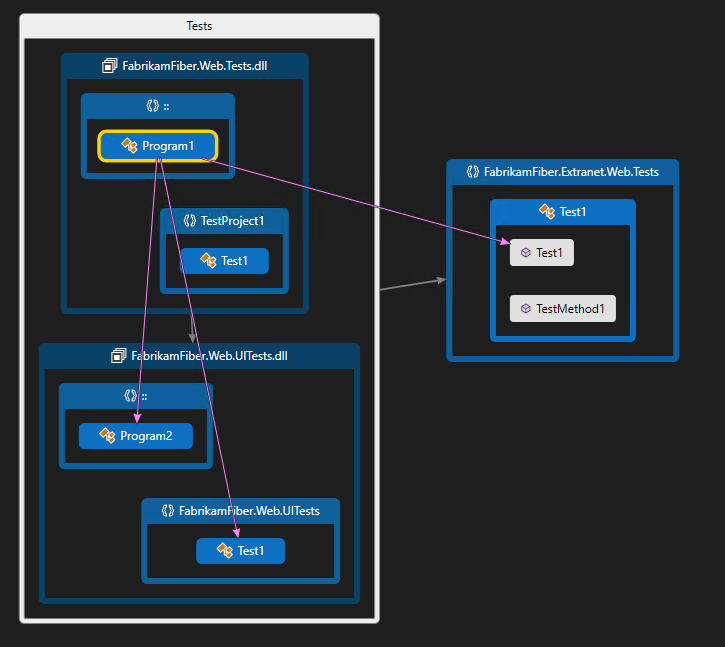Click the class icon on Program1 node
Image resolution: width=725 pixels, height=647 pixels.
pyautogui.click(x=129, y=146)
